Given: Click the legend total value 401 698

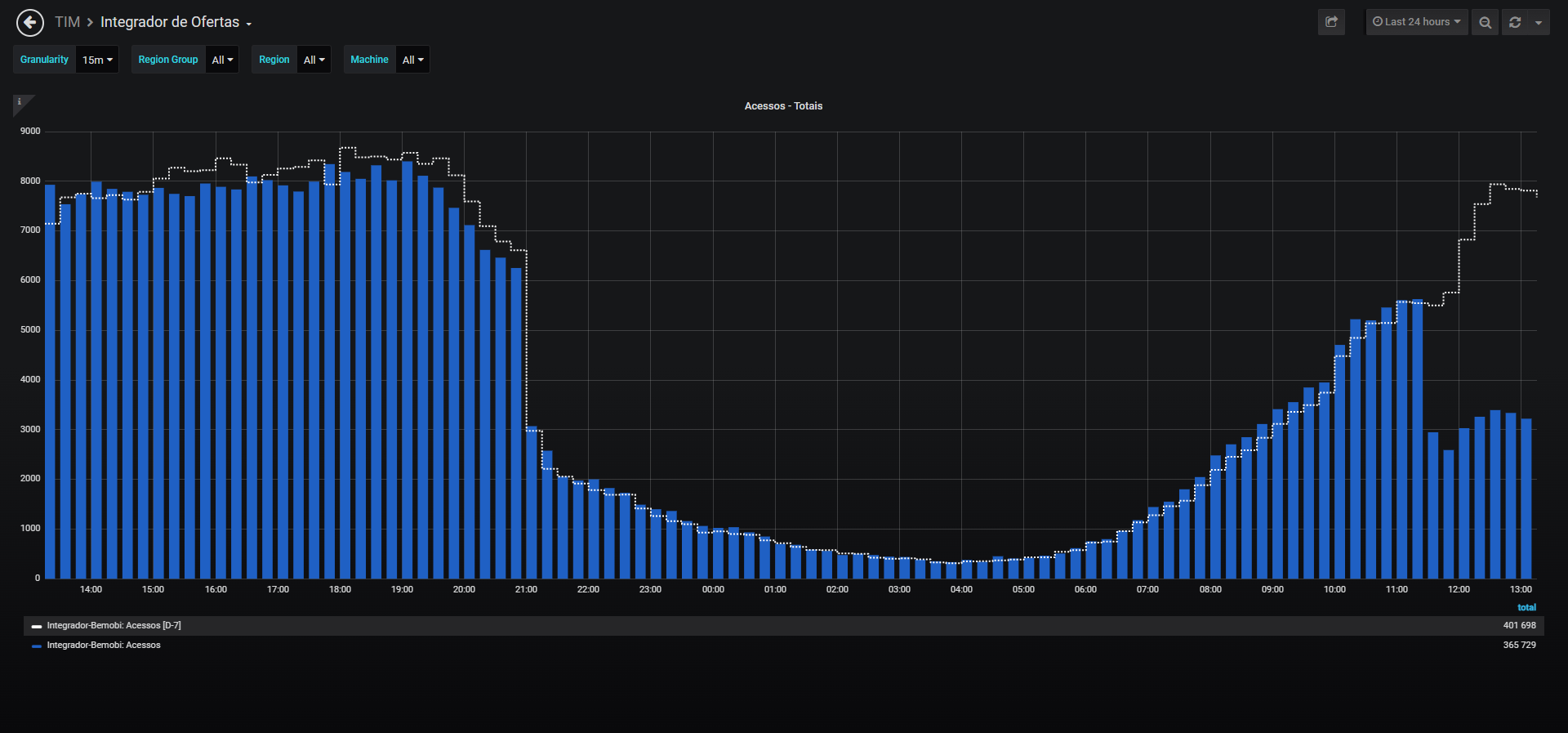Looking at the screenshot, I should pos(1519,626).
